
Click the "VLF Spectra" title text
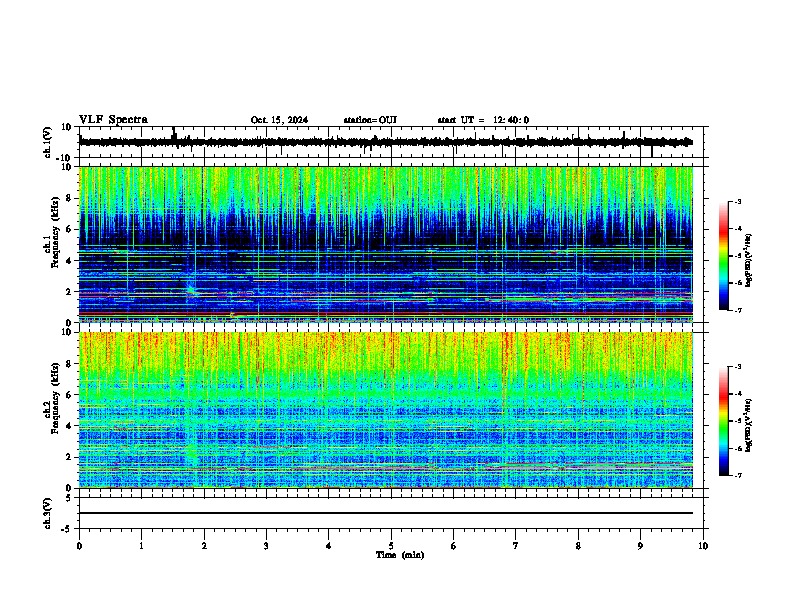pyautogui.click(x=113, y=120)
